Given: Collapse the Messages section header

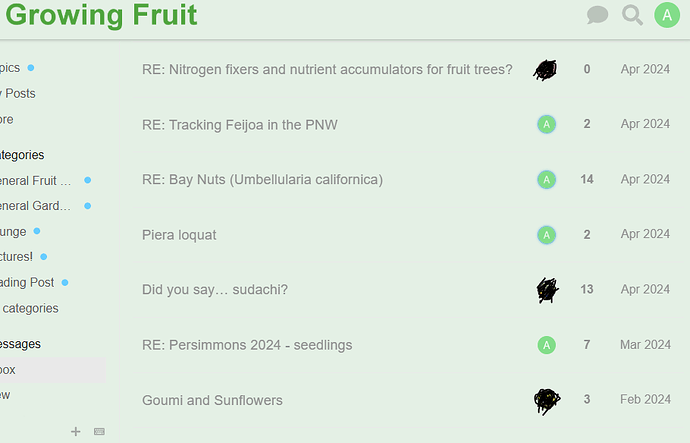Looking at the screenshot, I should (20, 344).
